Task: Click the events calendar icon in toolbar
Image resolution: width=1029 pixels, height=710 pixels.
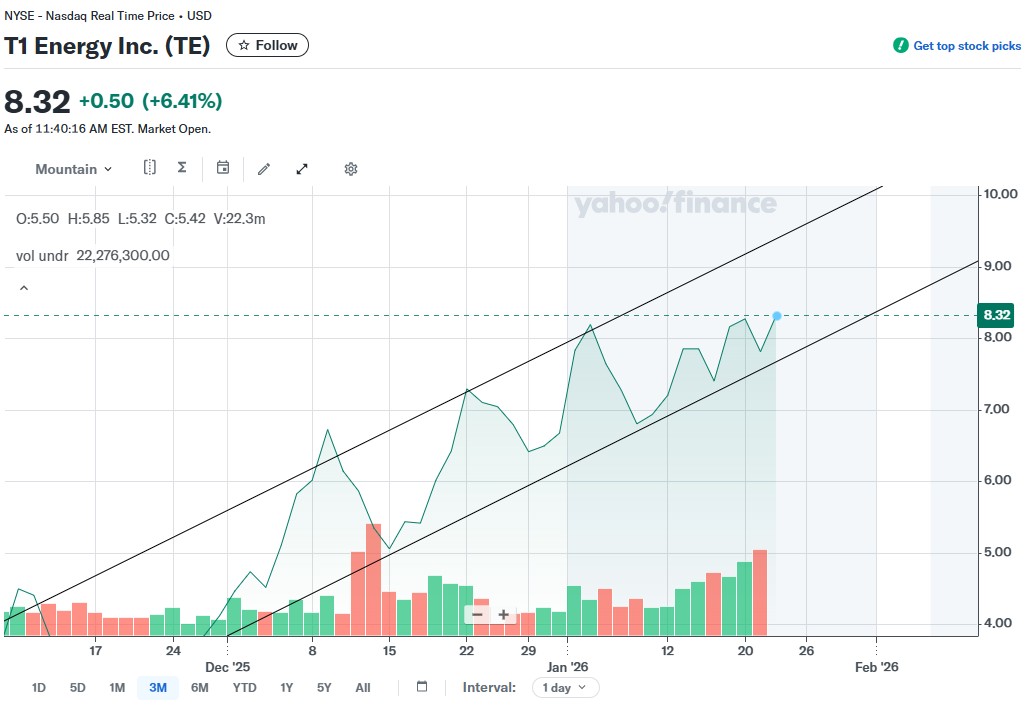Action: (223, 168)
